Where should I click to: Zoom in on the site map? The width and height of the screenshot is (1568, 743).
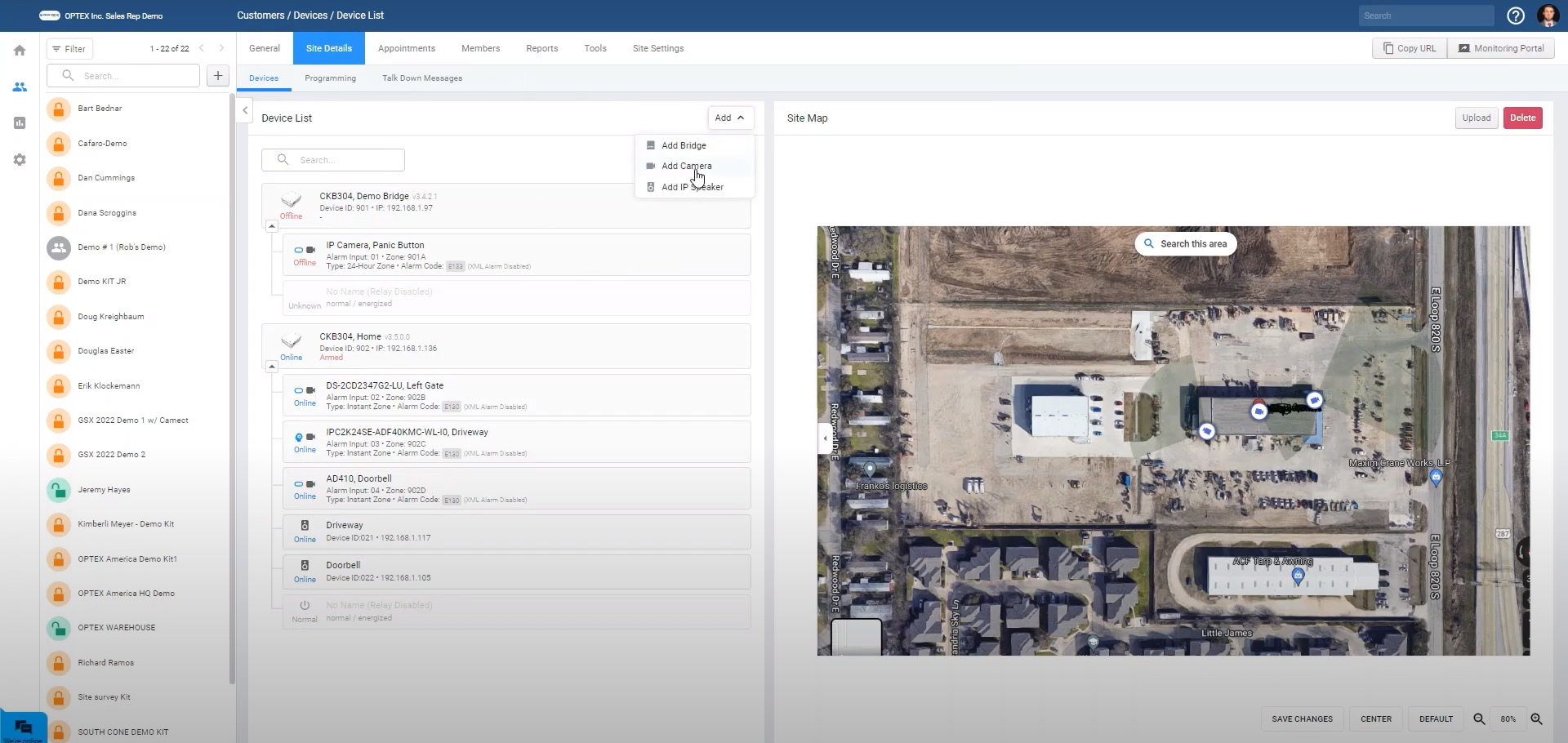1536,719
